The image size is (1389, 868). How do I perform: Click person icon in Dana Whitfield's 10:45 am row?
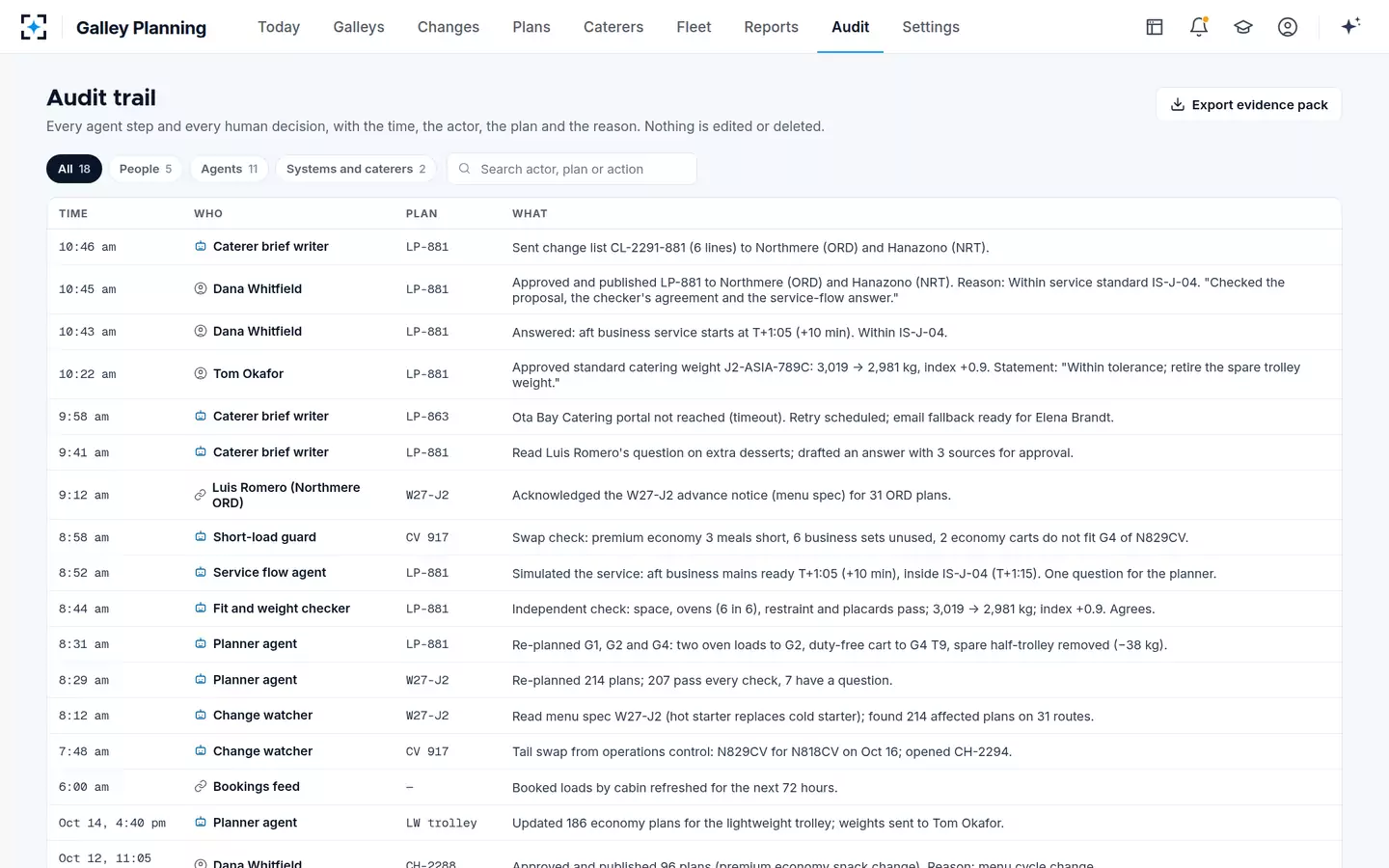(x=201, y=289)
